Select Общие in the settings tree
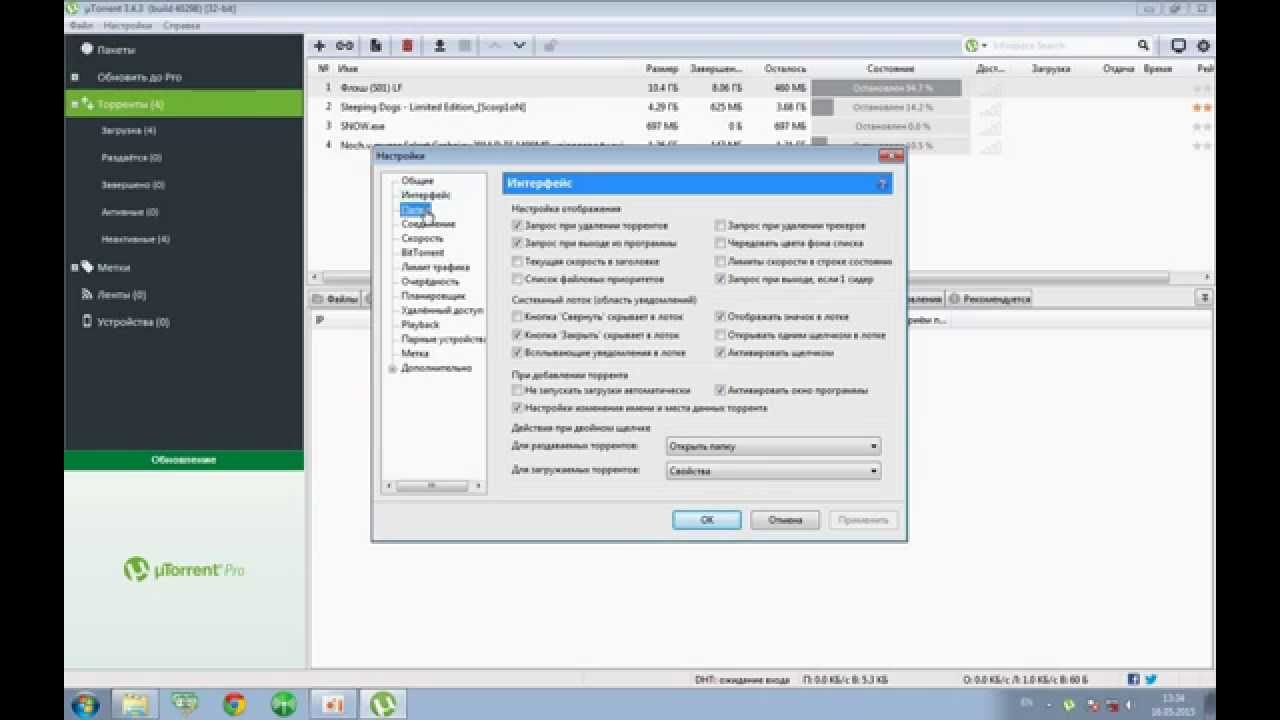The width and height of the screenshot is (1280, 720). [x=417, y=181]
